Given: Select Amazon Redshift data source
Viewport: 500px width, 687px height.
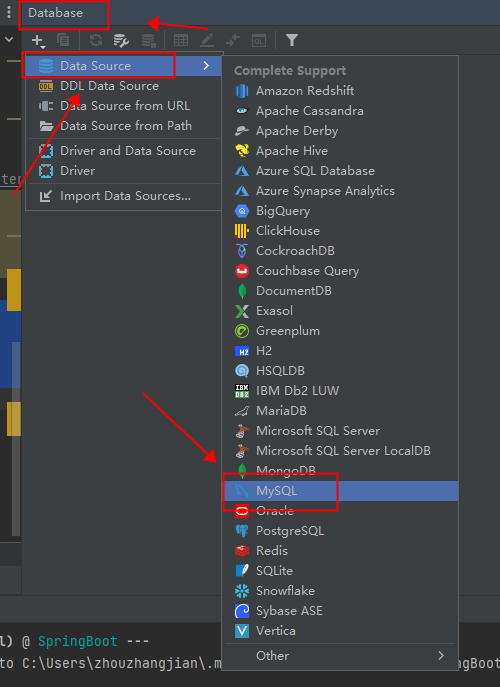Looking at the screenshot, I should [x=341, y=91].
